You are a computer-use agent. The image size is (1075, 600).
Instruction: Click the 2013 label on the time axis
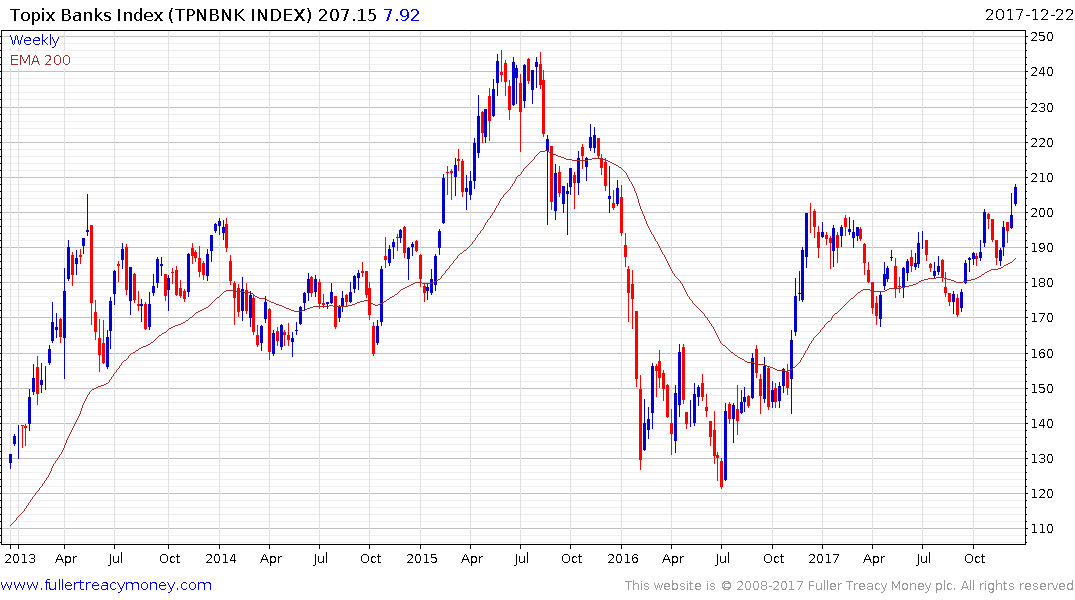(20, 558)
